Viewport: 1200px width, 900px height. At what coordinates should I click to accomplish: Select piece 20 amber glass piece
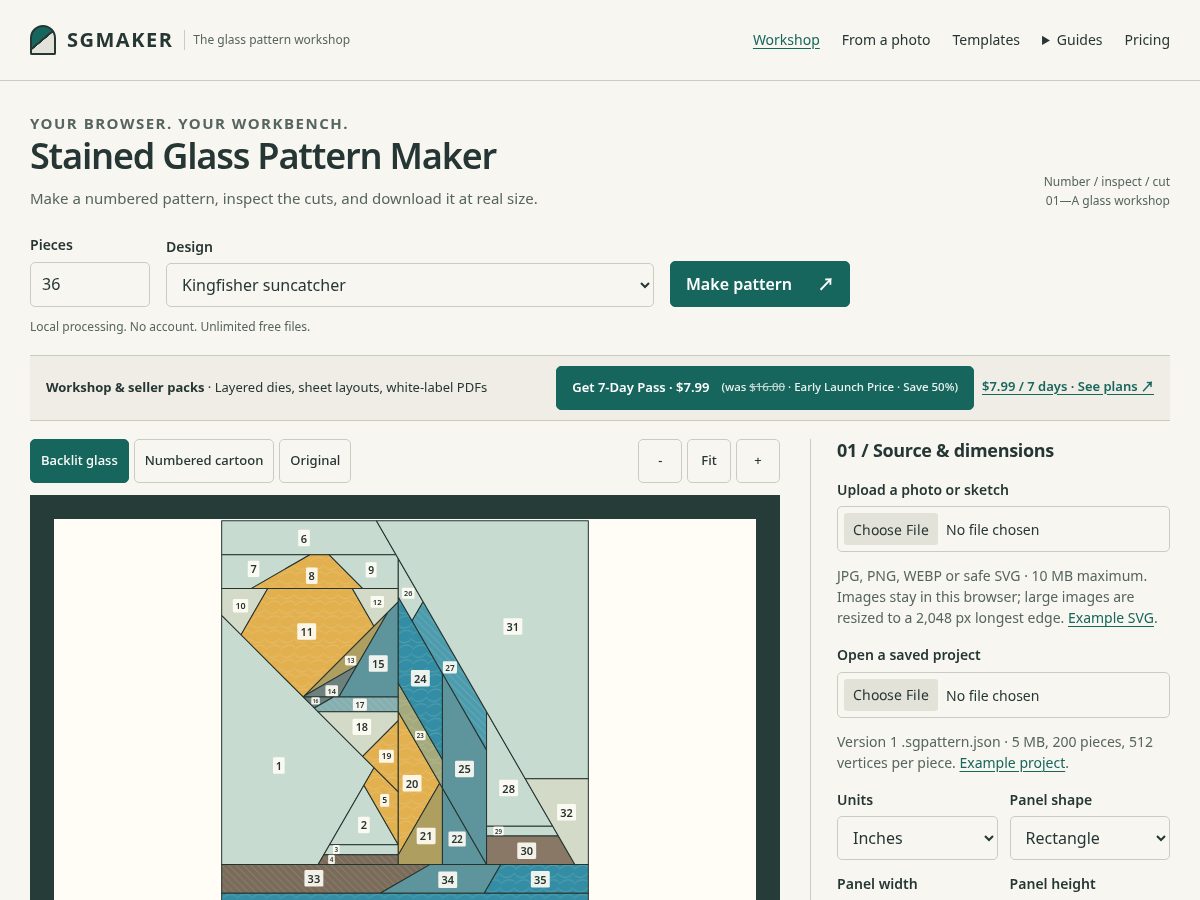(x=412, y=784)
